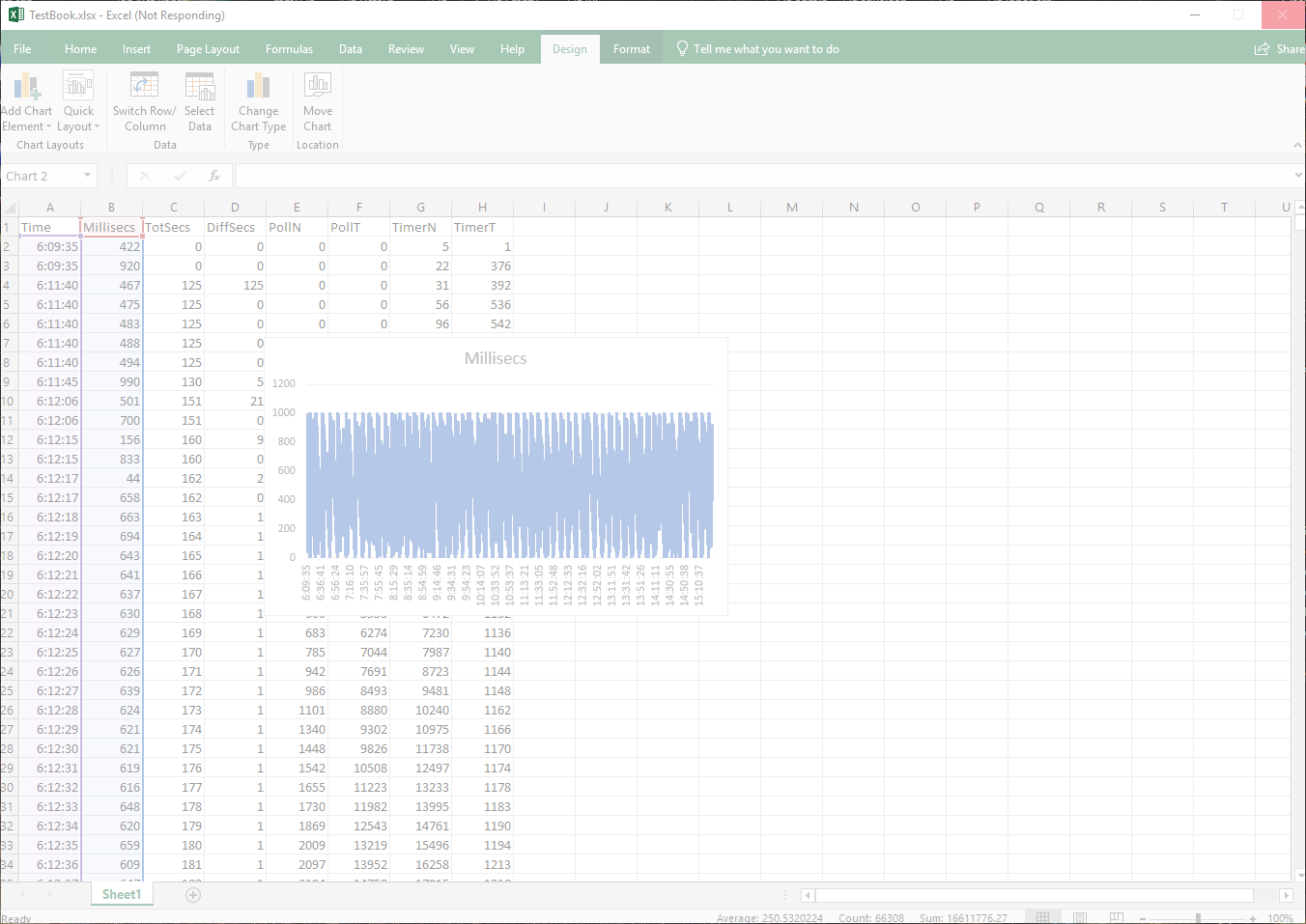Switch to the Home tab
Image resolution: width=1306 pixels, height=924 pixels.
pos(81,49)
